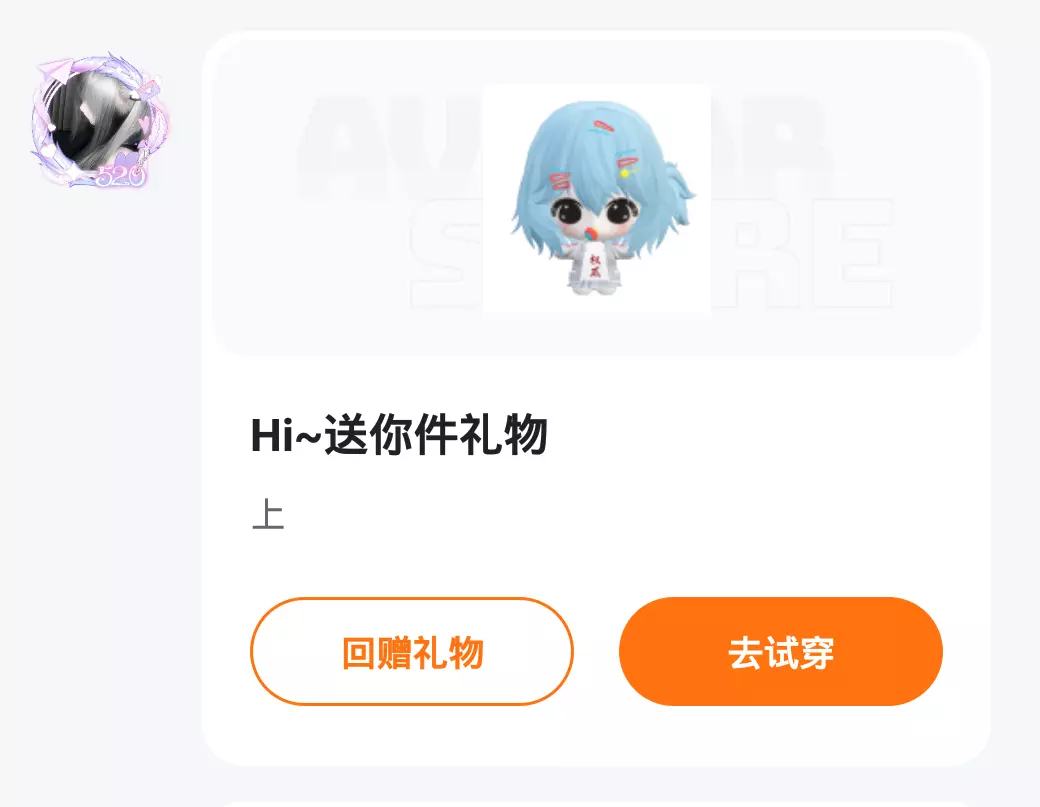Tap the lollipop in character's mouth
Image resolution: width=1040 pixels, height=807 pixels.
tap(590, 234)
